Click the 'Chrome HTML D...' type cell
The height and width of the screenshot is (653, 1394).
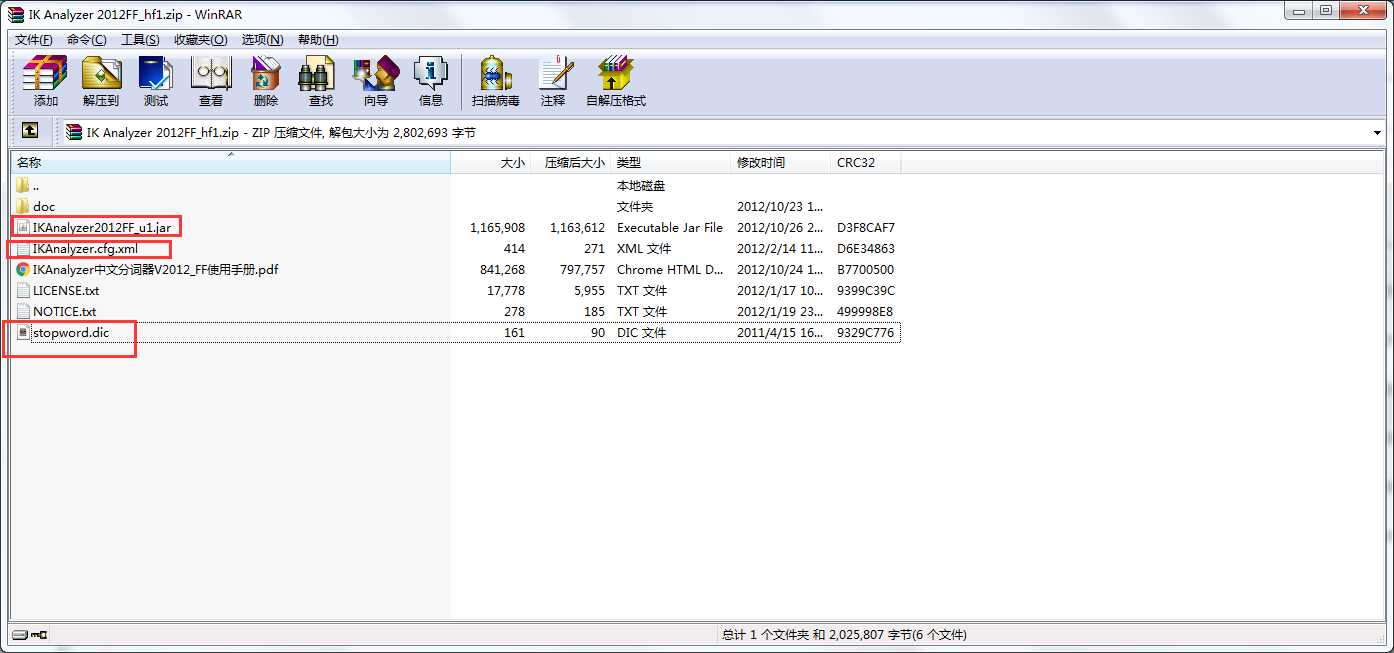670,270
